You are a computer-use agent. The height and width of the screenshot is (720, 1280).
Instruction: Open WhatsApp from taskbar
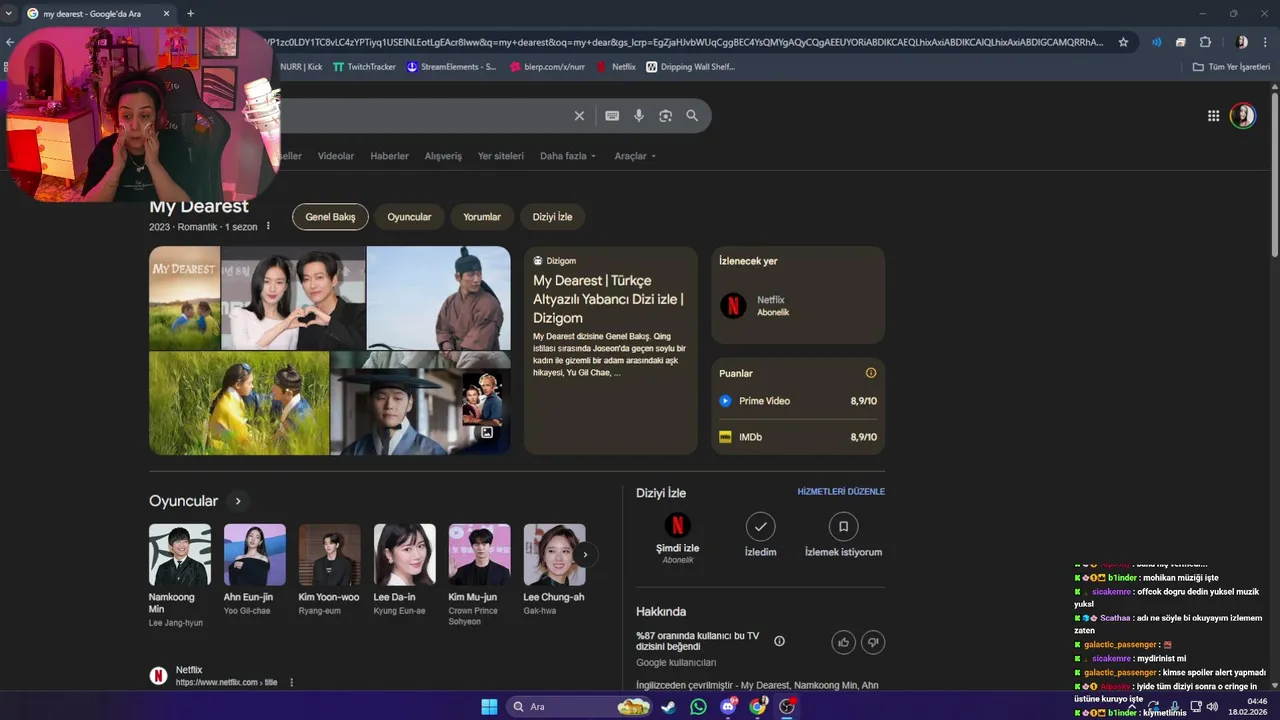[698, 707]
